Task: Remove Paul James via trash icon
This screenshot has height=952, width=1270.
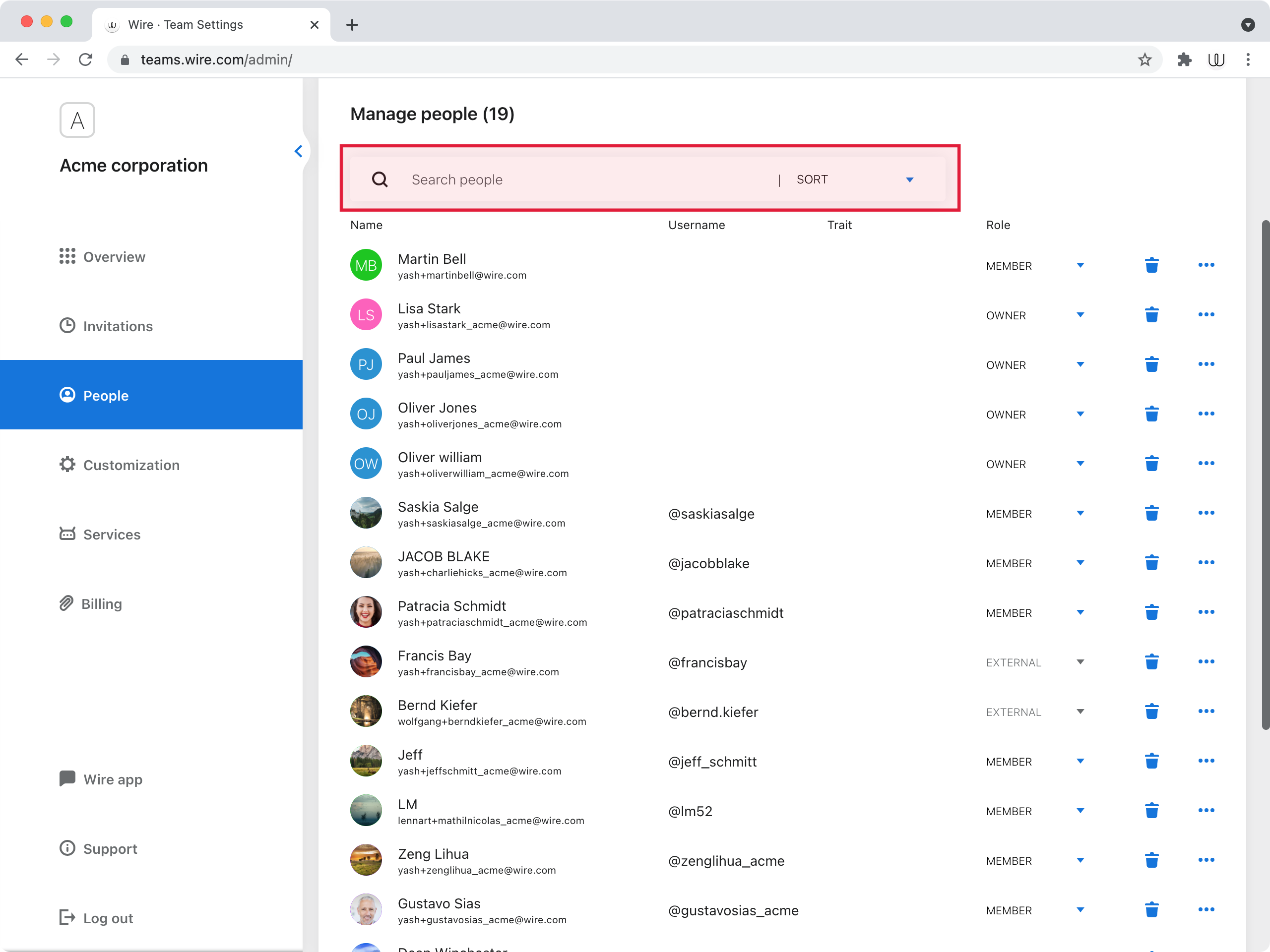Action: coord(1151,364)
